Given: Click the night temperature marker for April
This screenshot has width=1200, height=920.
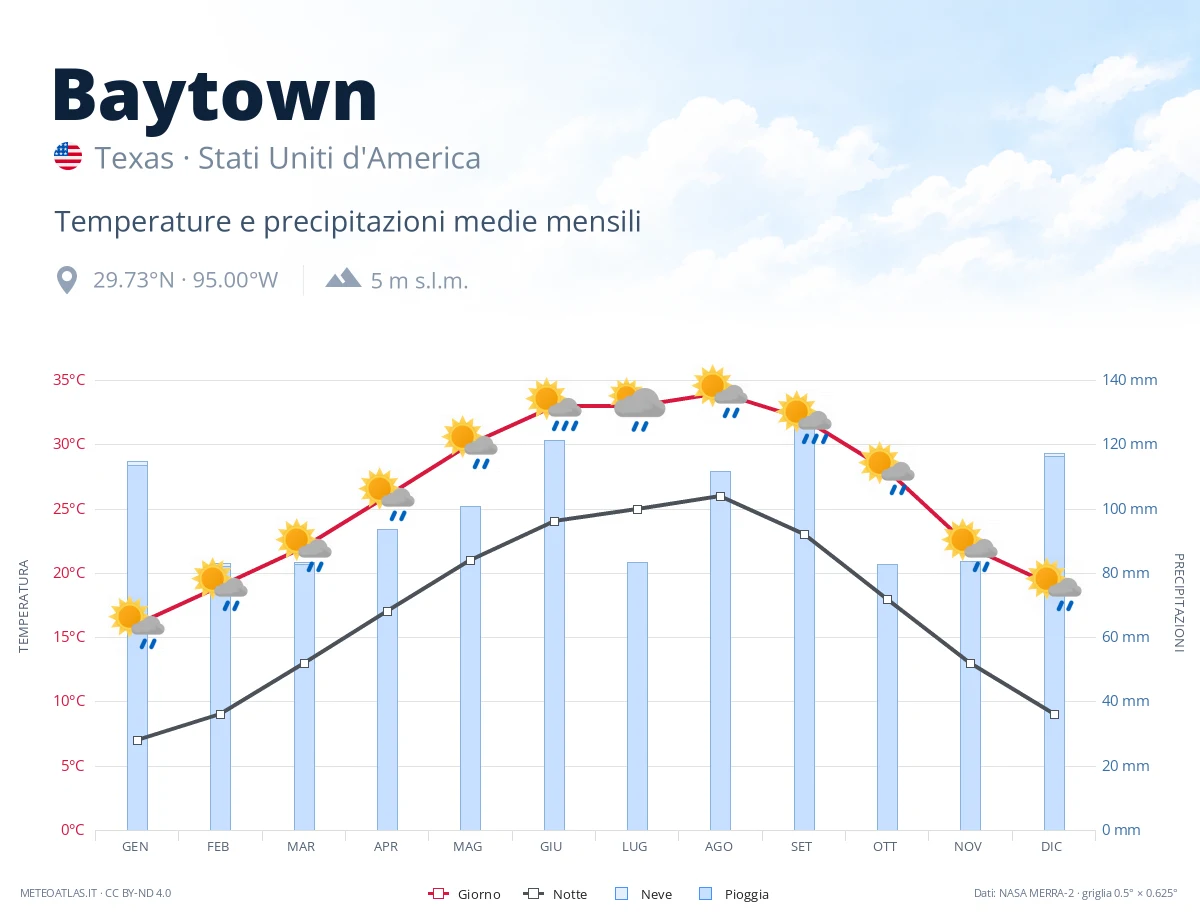Looking at the screenshot, I should [387, 611].
